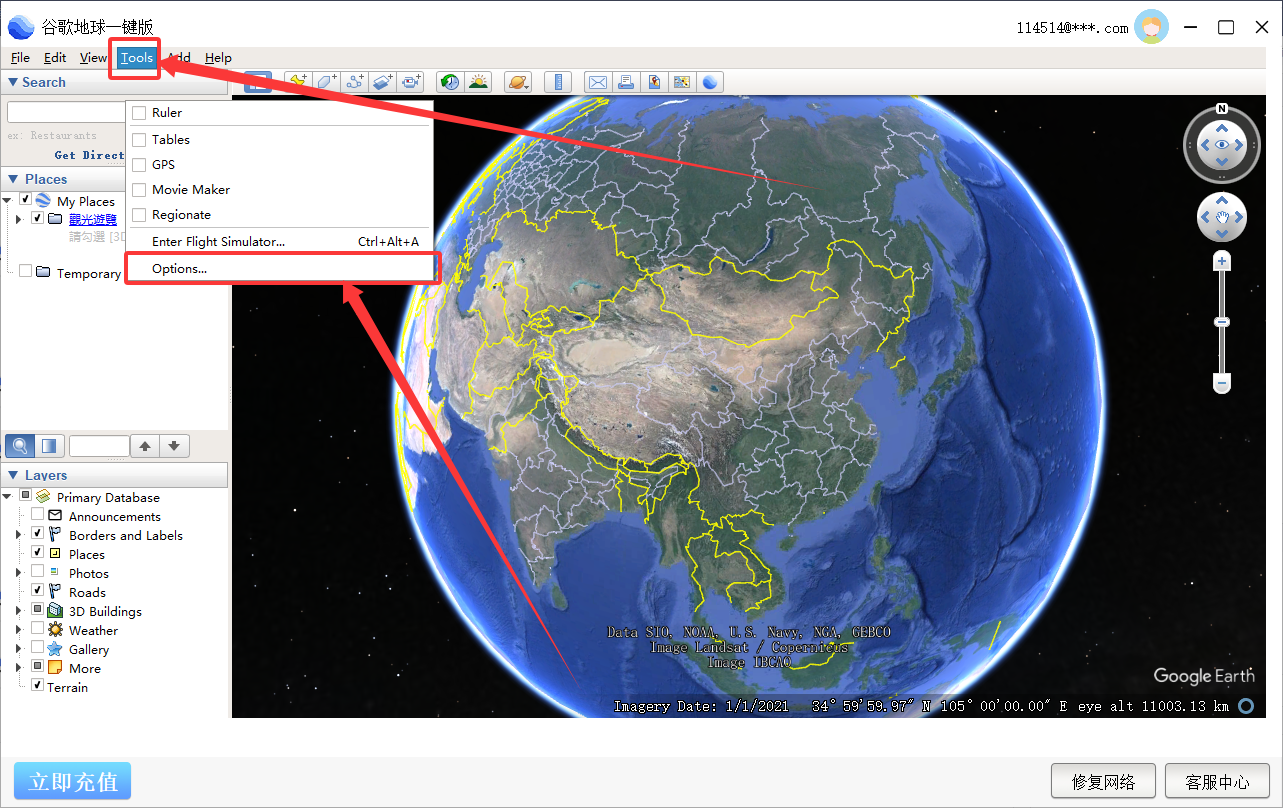Click the Save Image toolbar icon
1283x808 pixels.
click(654, 82)
